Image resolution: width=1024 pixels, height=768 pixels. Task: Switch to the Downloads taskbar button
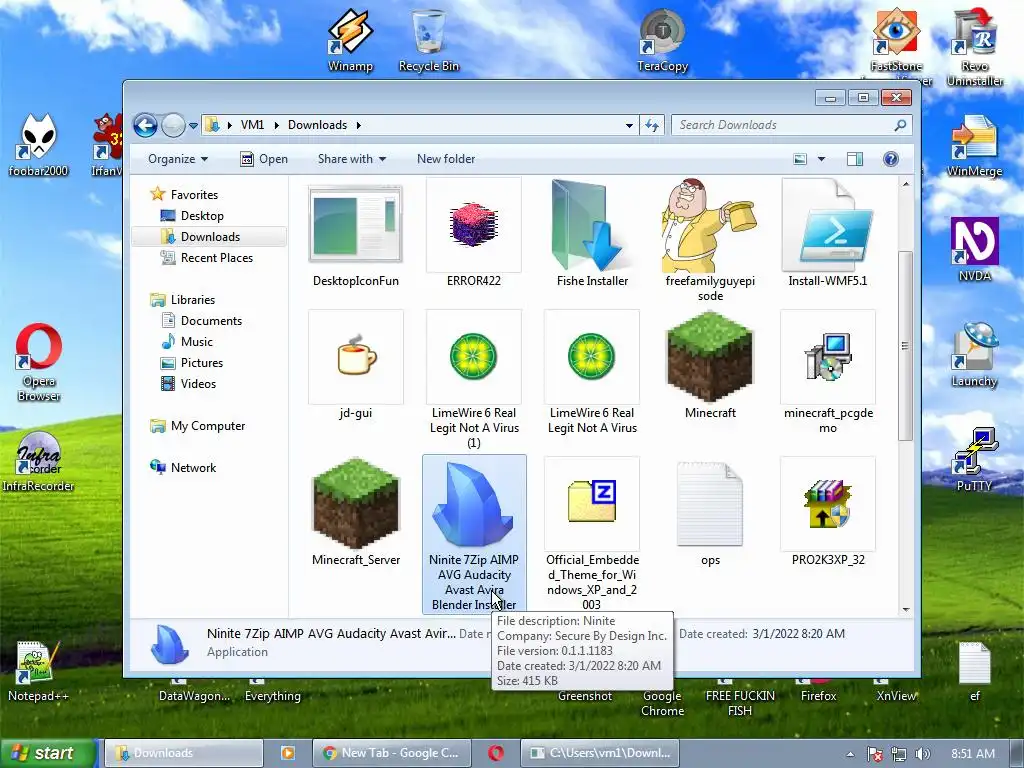click(184, 753)
